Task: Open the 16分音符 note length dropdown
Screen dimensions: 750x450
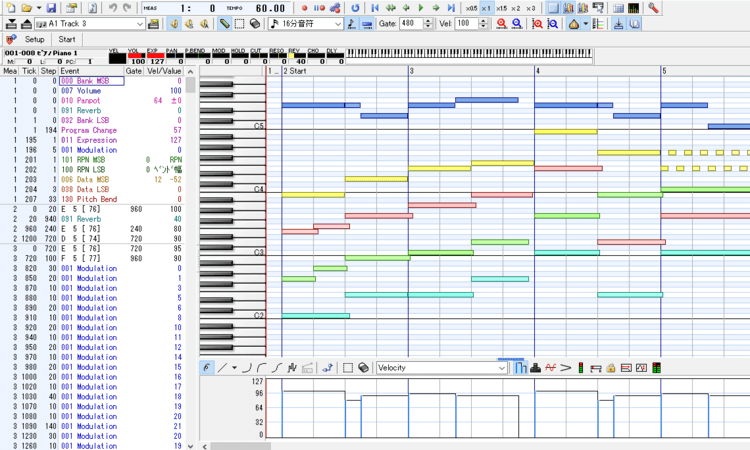Action: pyautogui.click(x=338, y=23)
